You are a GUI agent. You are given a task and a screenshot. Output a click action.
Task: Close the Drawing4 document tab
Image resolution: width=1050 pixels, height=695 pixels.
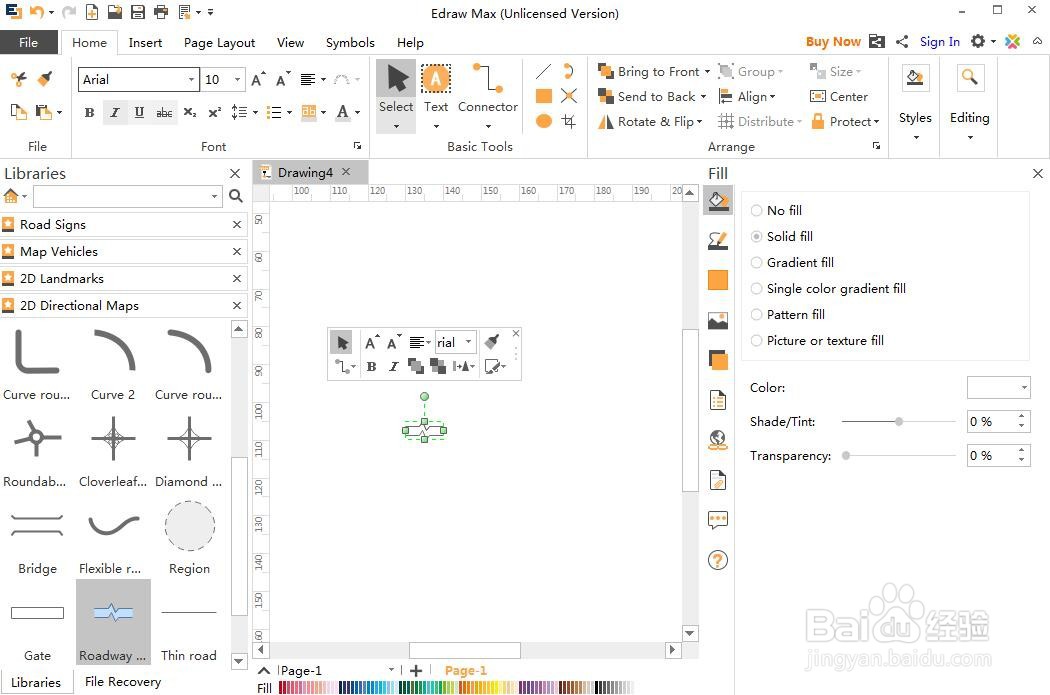point(346,171)
